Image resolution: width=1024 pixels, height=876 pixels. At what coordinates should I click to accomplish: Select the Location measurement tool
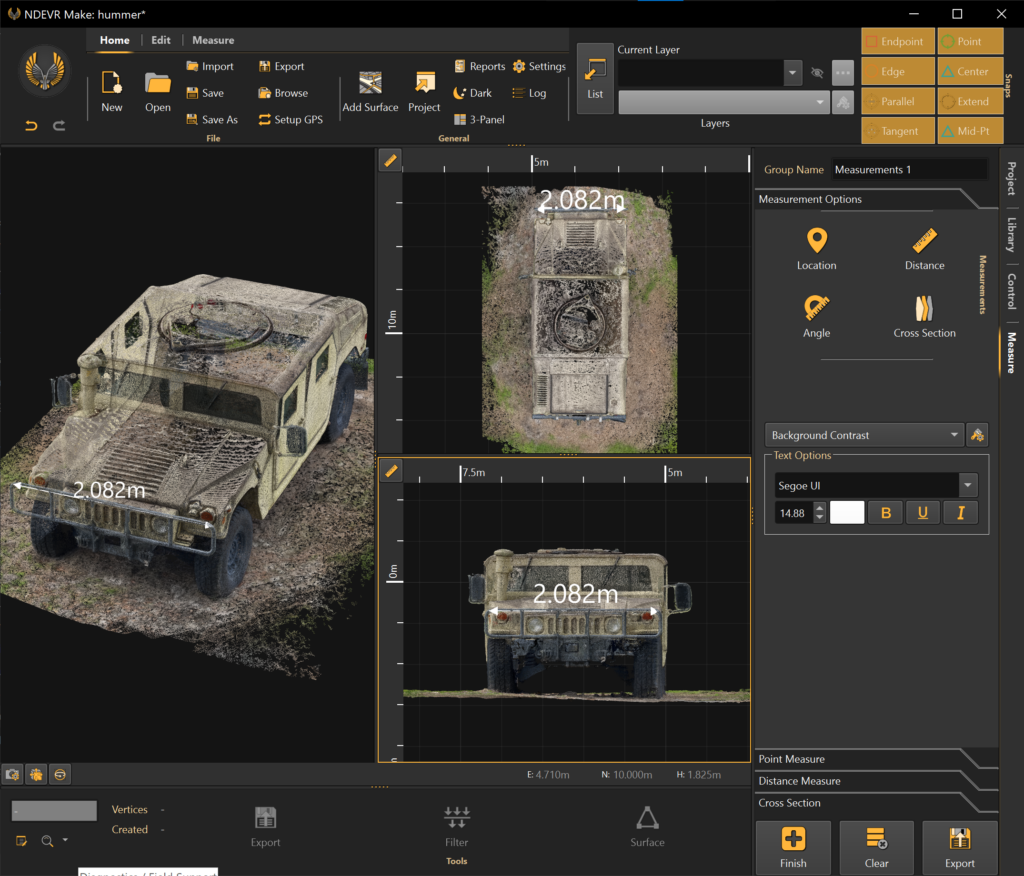pyautogui.click(x=816, y=248)
